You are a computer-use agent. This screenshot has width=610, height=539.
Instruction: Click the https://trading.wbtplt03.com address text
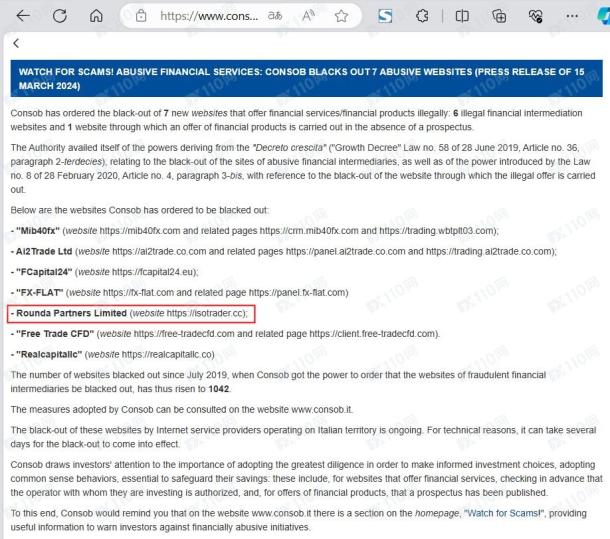pos(436,231)
